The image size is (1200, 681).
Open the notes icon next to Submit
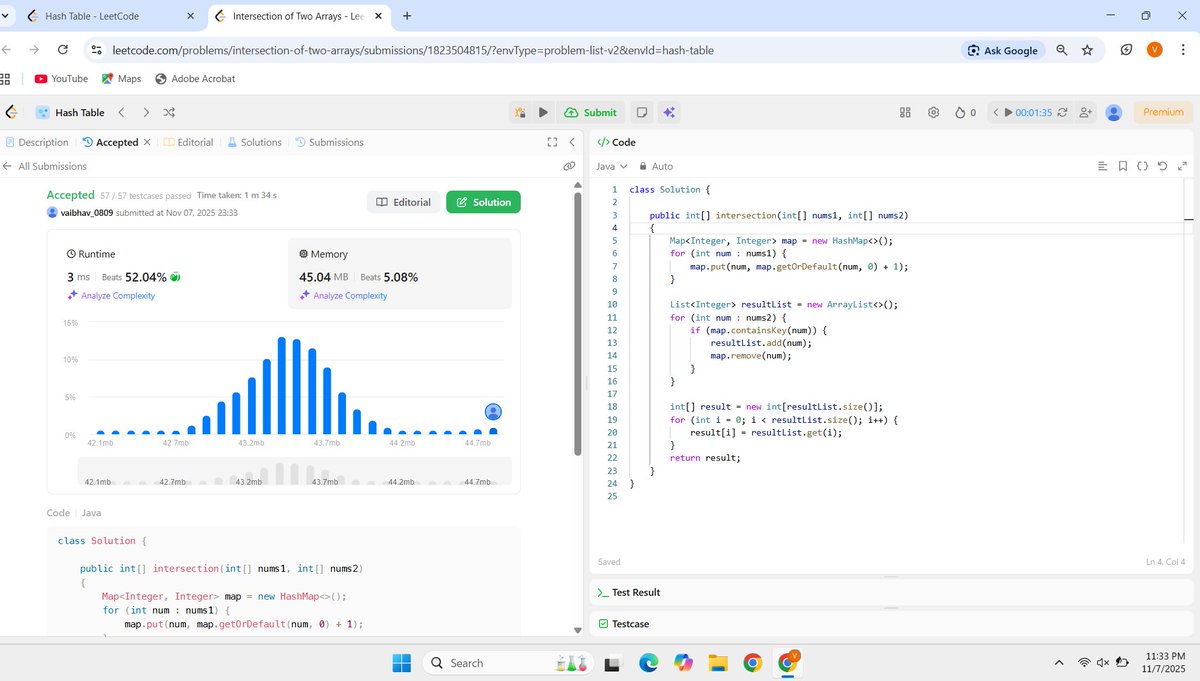click(642, 113)
